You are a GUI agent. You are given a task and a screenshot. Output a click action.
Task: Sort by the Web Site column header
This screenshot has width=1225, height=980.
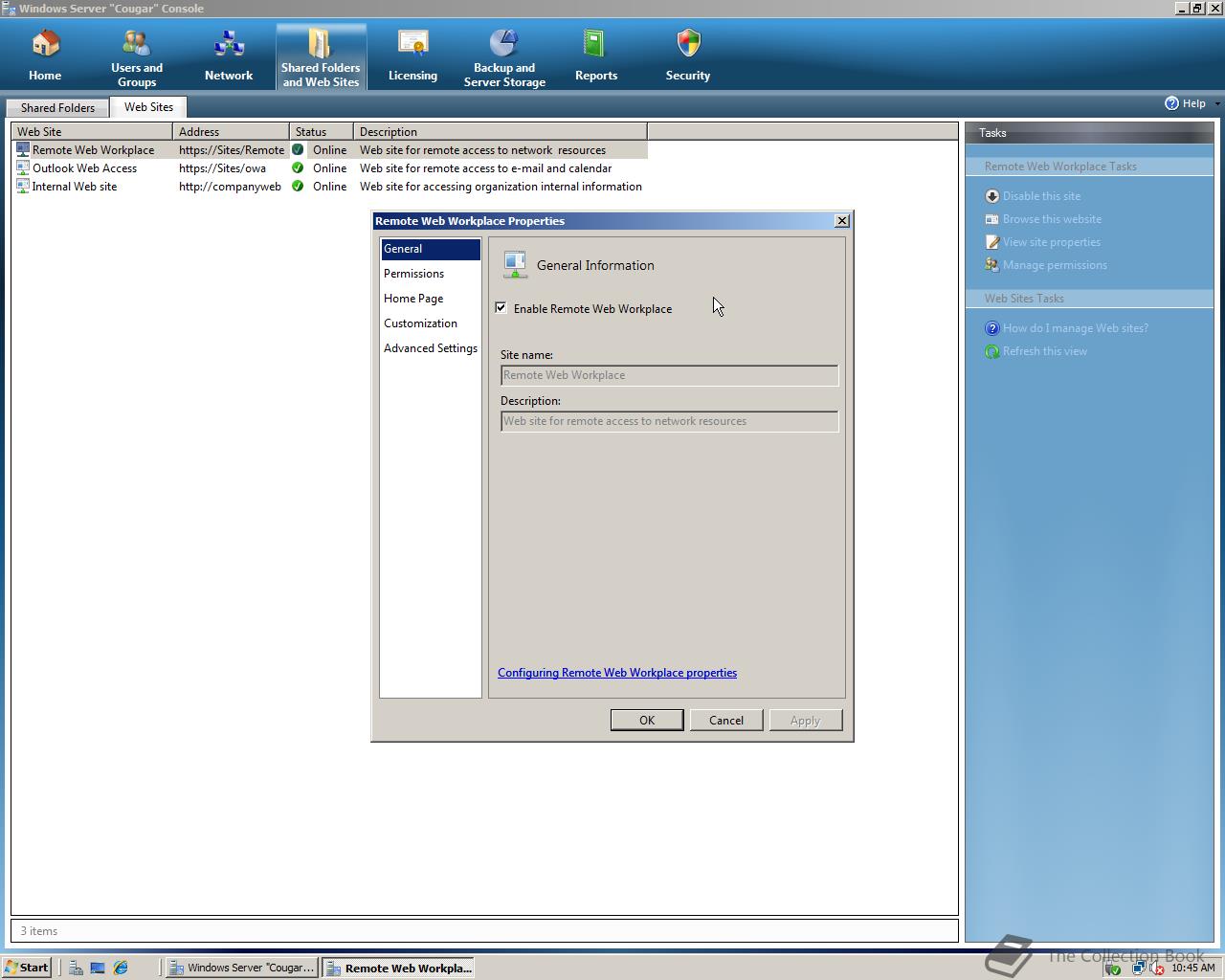tap(92, 132)
